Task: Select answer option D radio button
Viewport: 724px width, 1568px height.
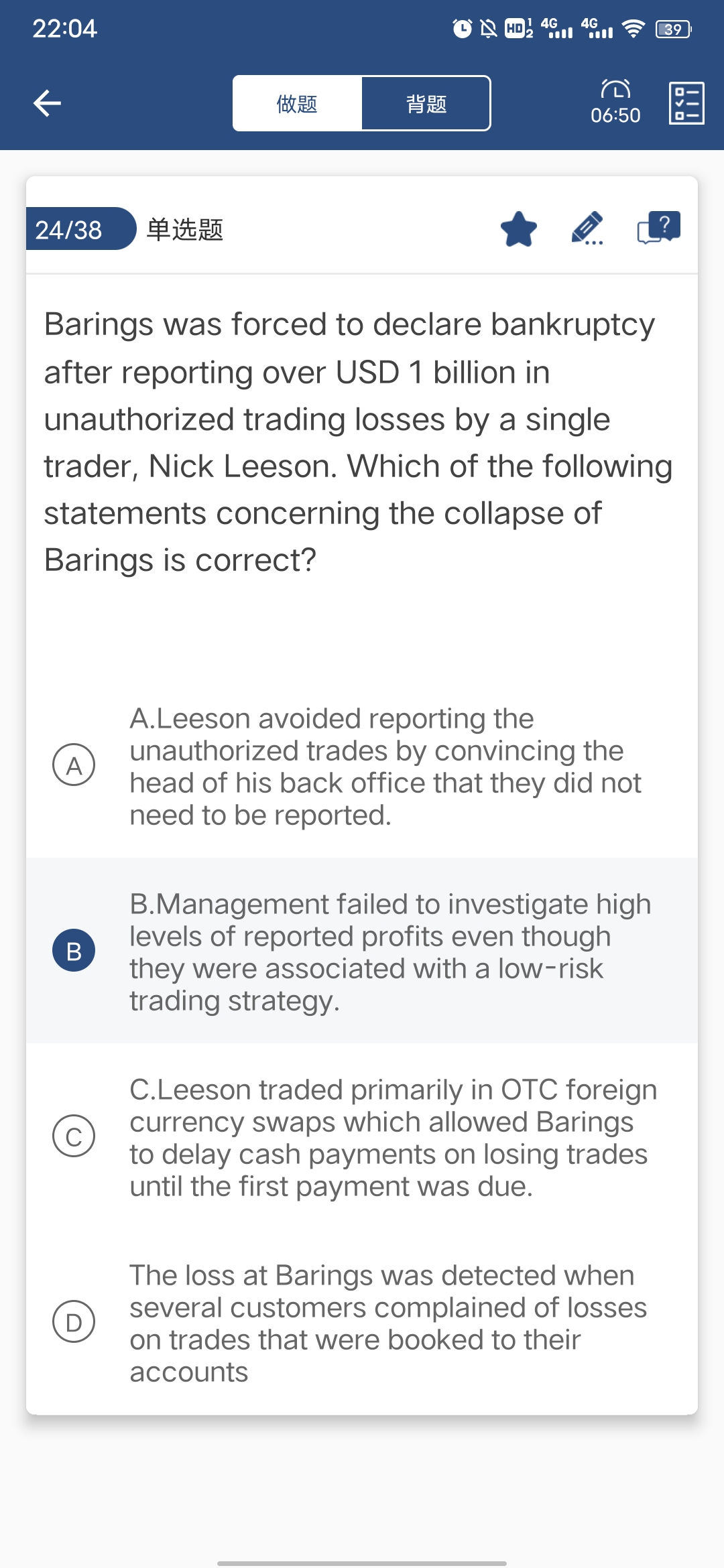Action: pos(74,1322)
